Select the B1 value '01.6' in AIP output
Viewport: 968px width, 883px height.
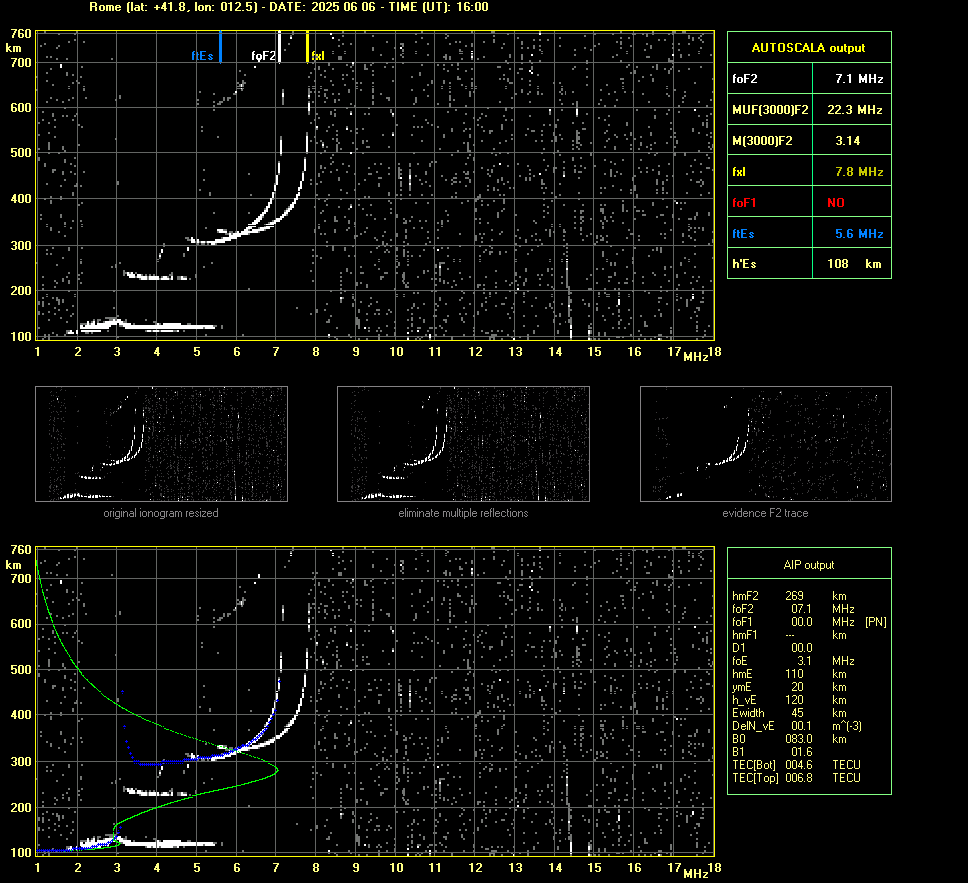coord(802,751)
